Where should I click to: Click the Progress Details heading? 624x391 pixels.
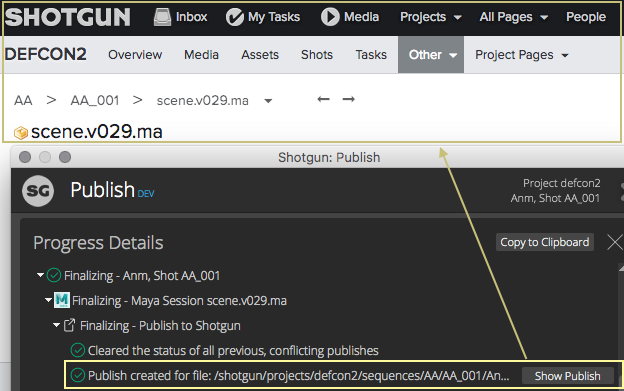[x=98, y=243]
